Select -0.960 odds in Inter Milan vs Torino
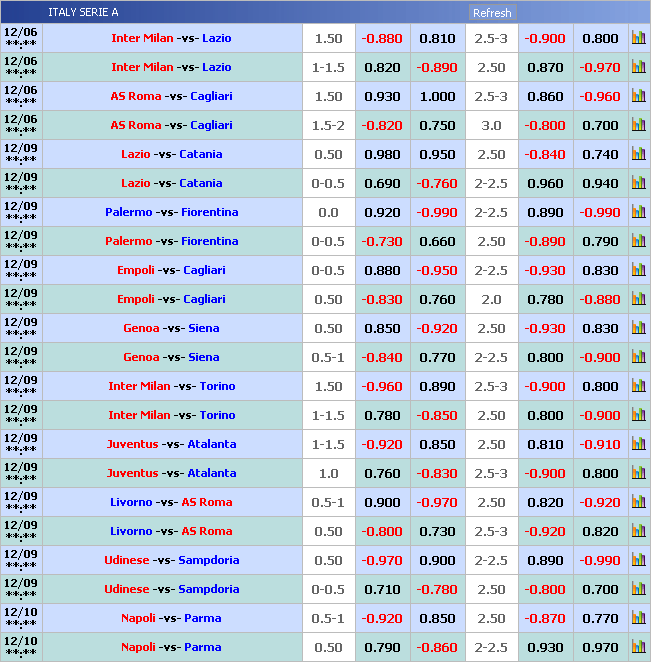Image resolution: width=651 pixels, height=662 pixels. tap(381, 387)
